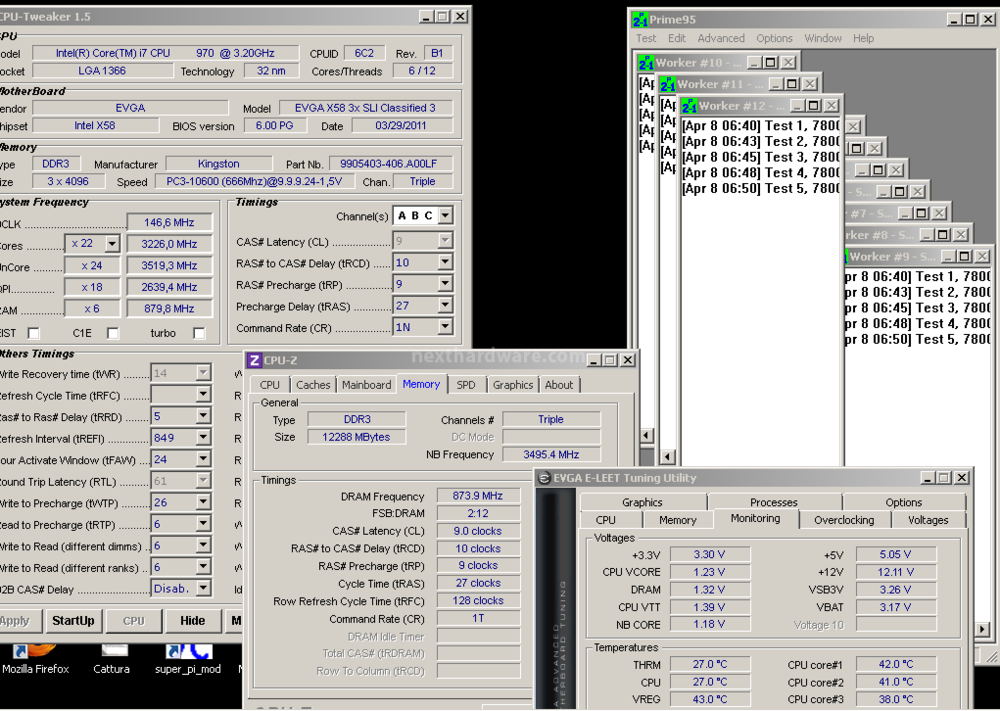Open the RAS# to CAS# Delay (tRCD) dropdown
Image resolution: width=1000 pixels, height=711 pixels.
click(x=445, y=262)
